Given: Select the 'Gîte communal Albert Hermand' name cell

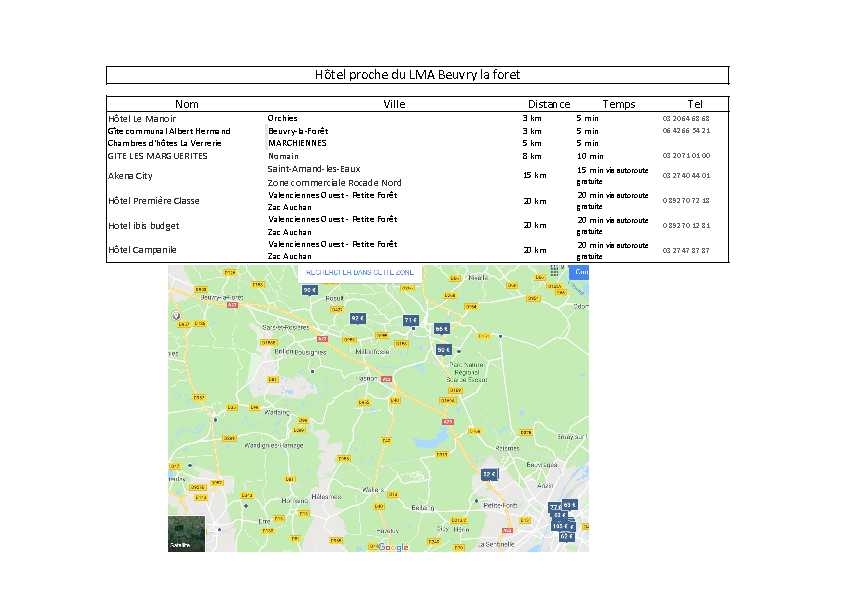Looking at the screenshot, I should [x=169, y=131].
